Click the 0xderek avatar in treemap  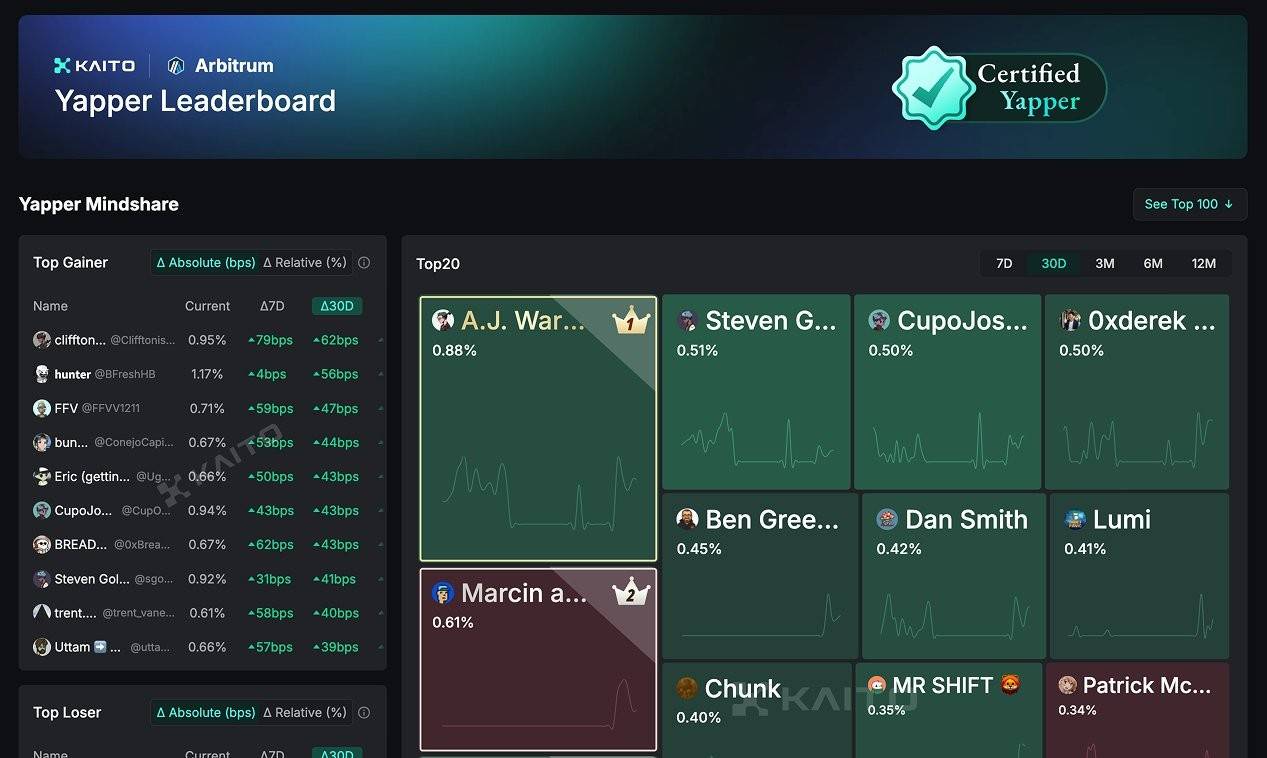(1070, 320)
